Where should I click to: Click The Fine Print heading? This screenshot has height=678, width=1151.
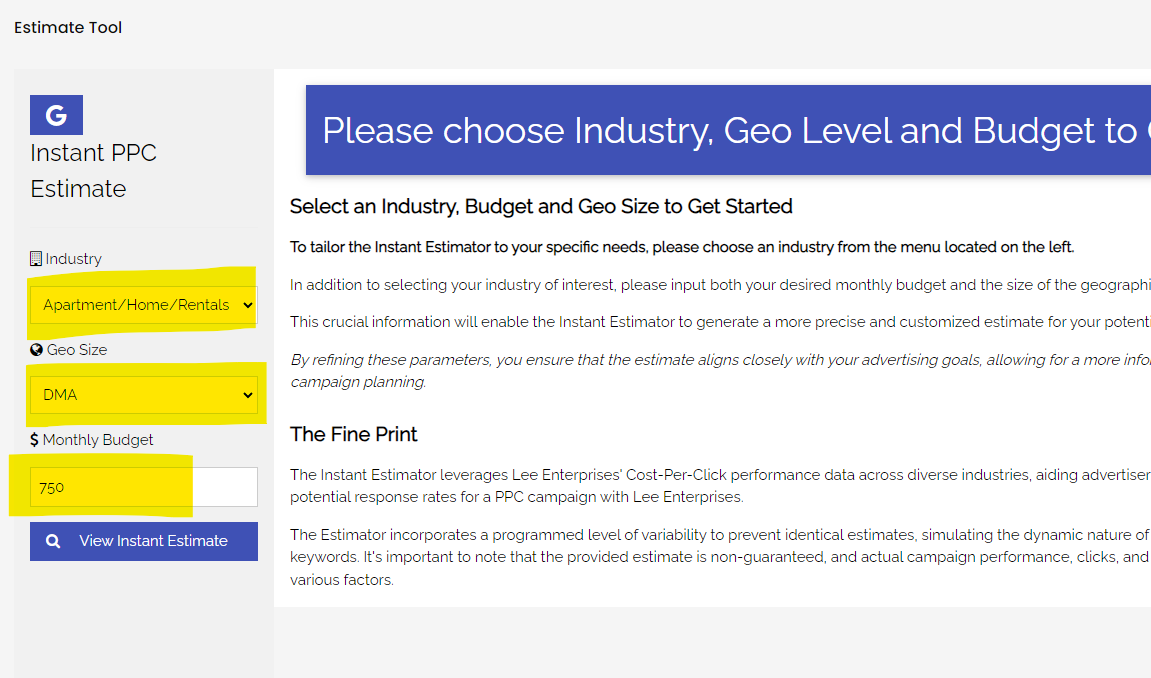354,434
